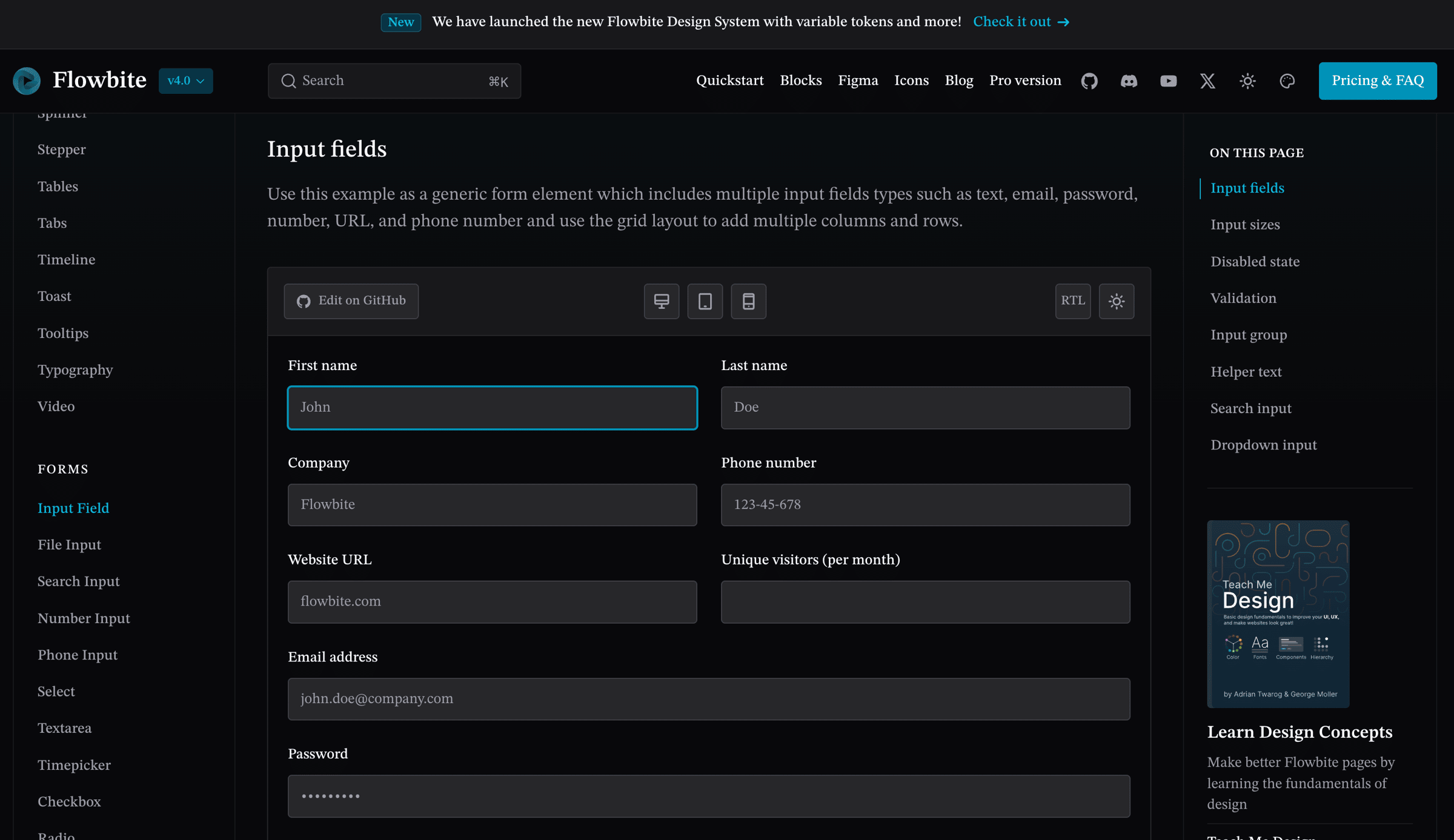1454x840 pixels.
Task: Go to the Quickstart nav item
Action: 729,81
